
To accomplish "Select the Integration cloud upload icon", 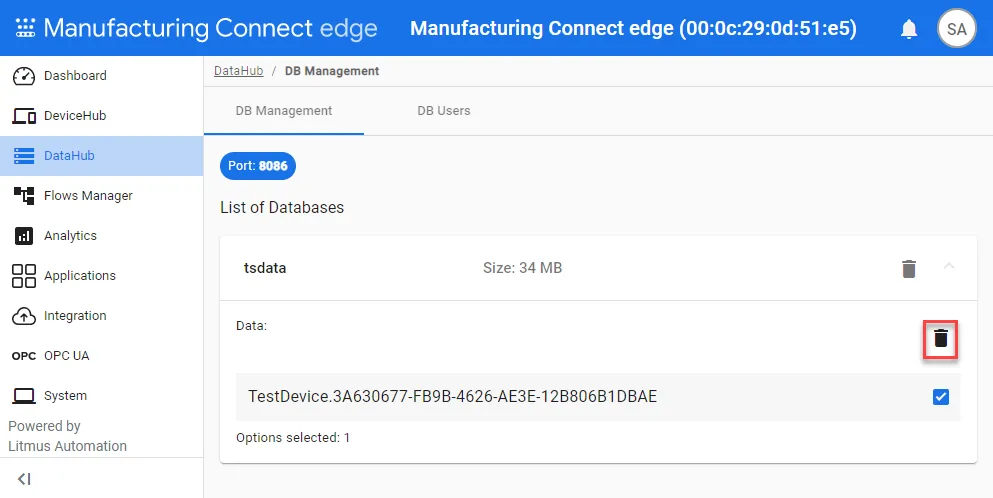I will 24,316.
